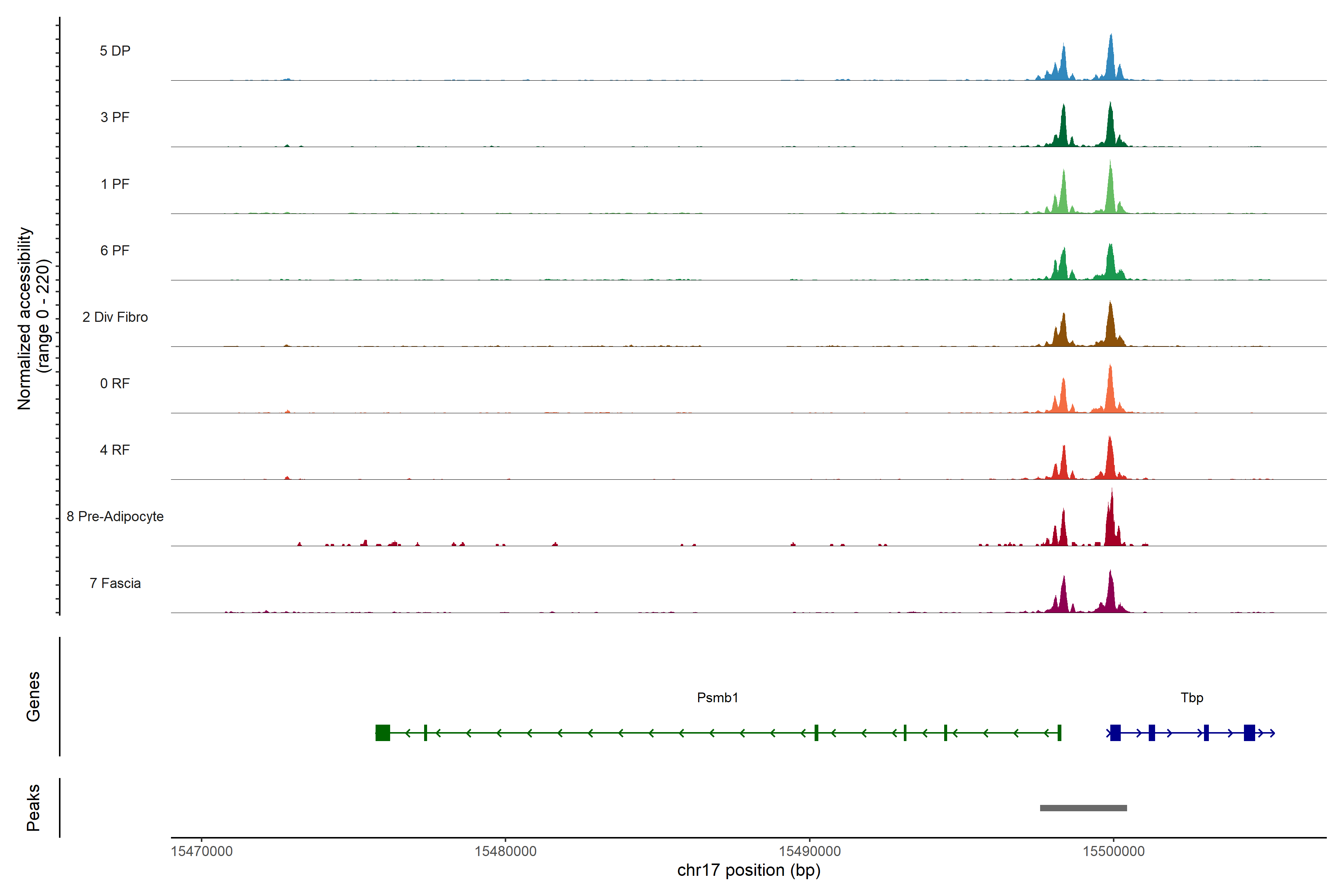Image resolution: width=1344 pixels, height=896 pixels.
Task: Click the large green Psmb1 terminal exon box
Action: pos(382,732)
